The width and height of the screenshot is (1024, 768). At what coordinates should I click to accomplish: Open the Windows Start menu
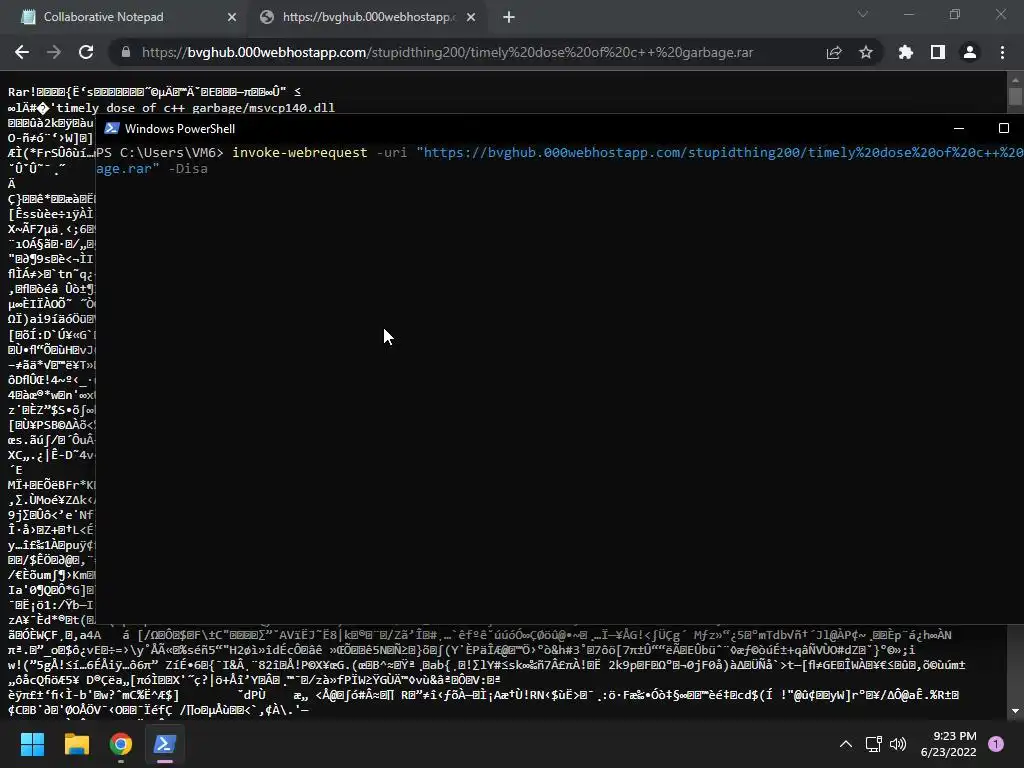(x=32, y=744)
